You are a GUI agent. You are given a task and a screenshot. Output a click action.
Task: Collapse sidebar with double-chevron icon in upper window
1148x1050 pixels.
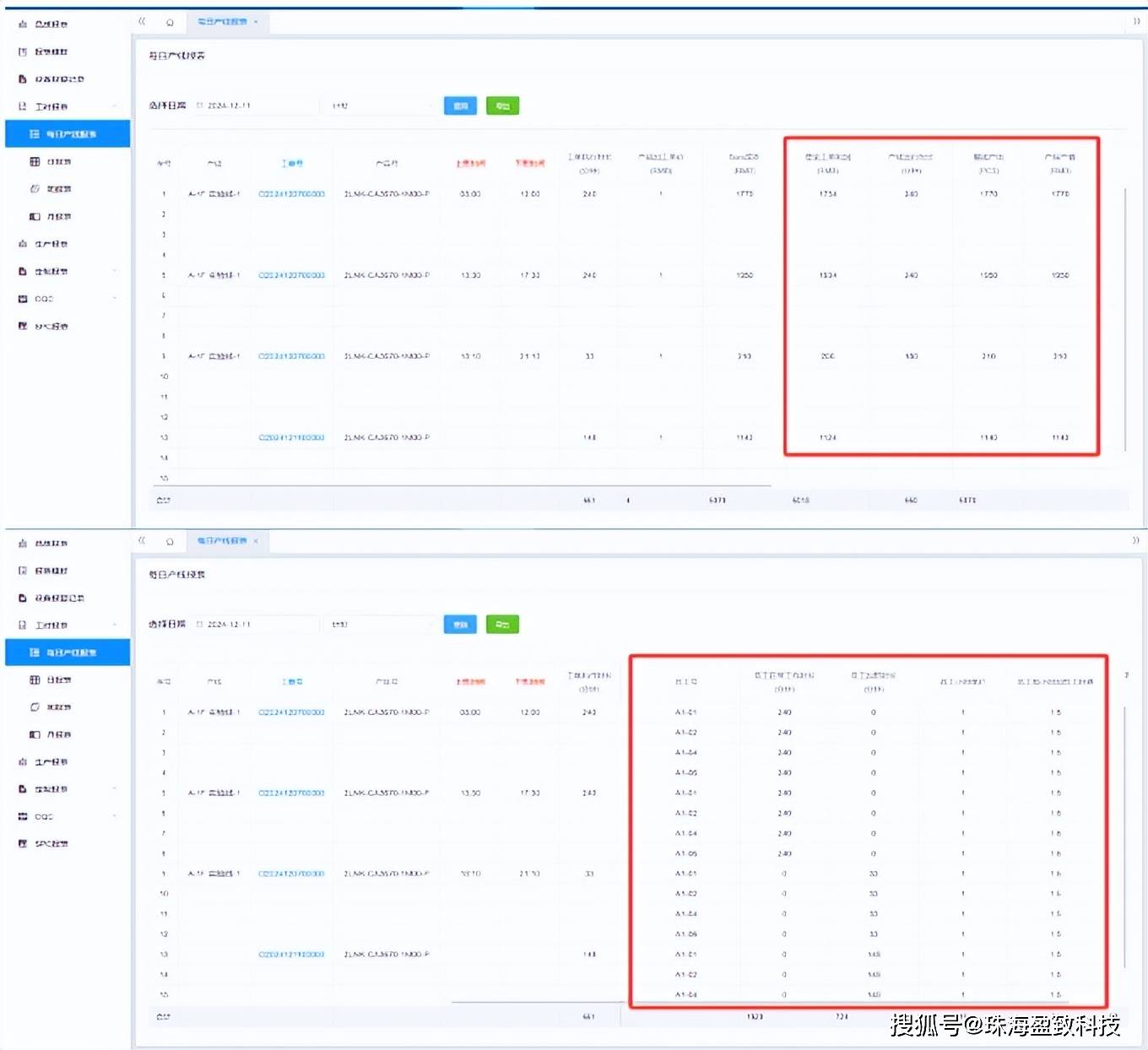pyautogui.click(x=142, y=21)
